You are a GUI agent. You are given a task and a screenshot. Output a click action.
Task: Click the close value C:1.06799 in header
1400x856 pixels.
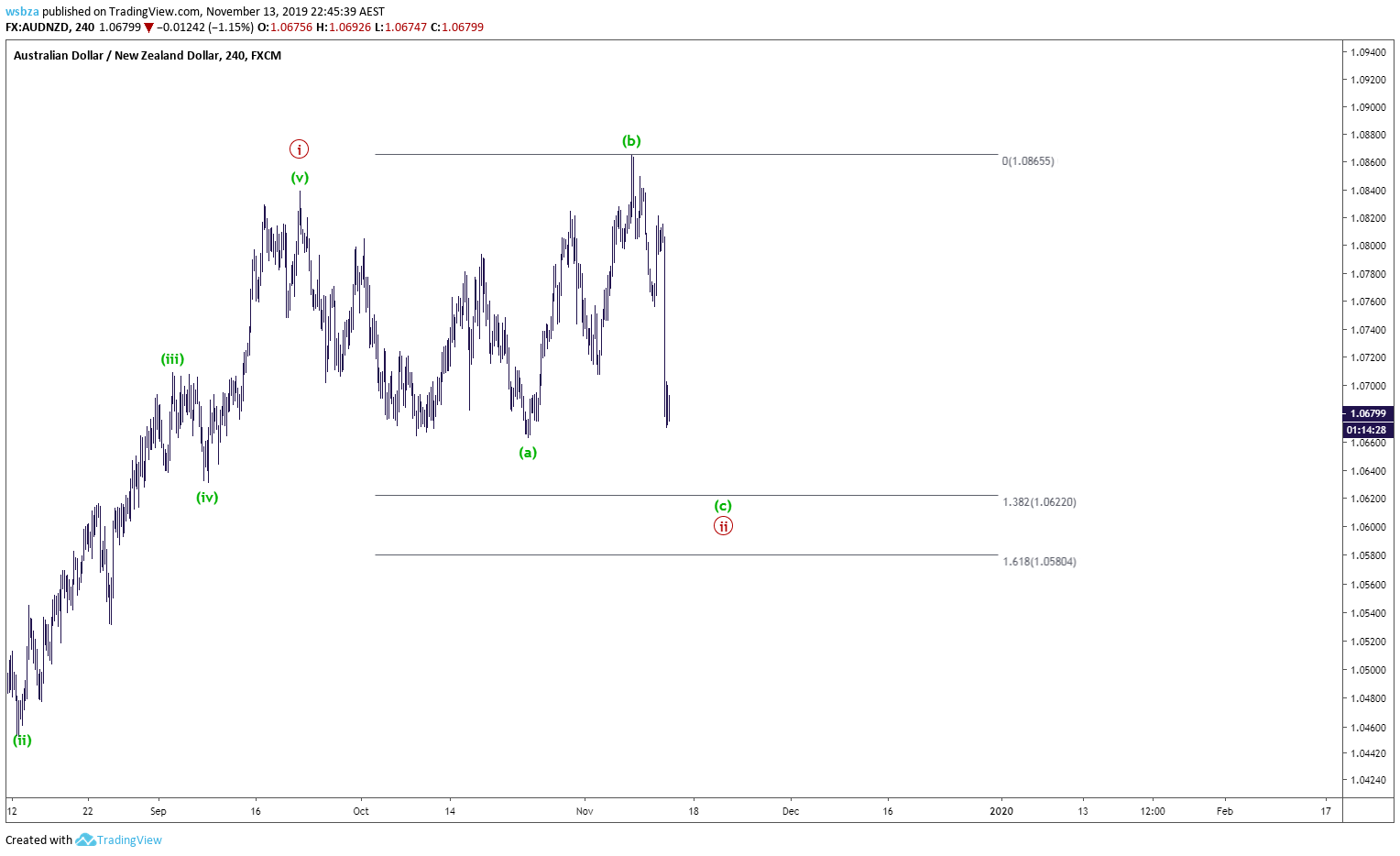click(x=457, y=27)
